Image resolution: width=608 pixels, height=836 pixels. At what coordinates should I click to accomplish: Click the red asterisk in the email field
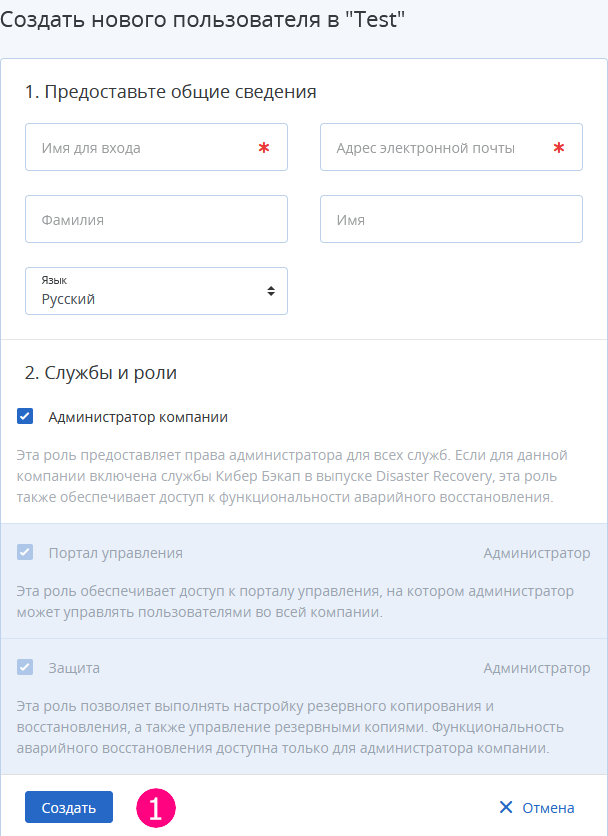click(558, 148)
